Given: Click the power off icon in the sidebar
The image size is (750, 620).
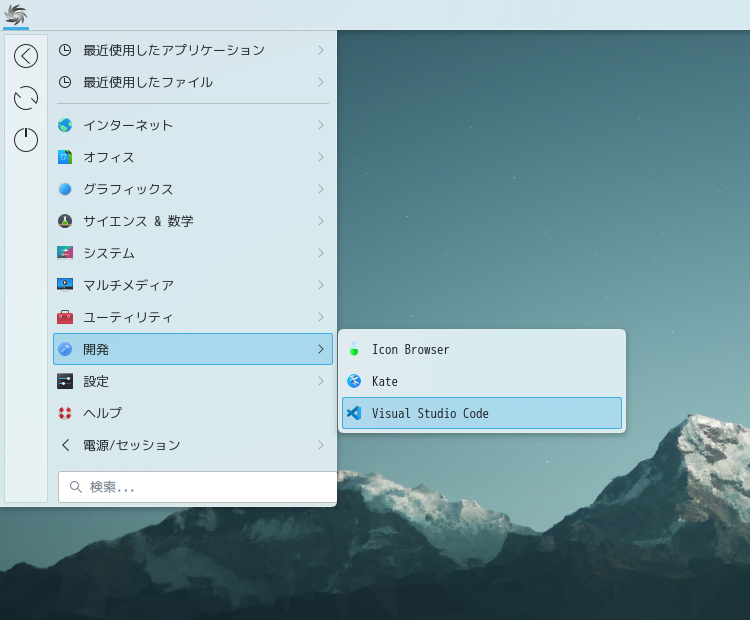Looking at the screenshot, I should click(x=26, y=140).
